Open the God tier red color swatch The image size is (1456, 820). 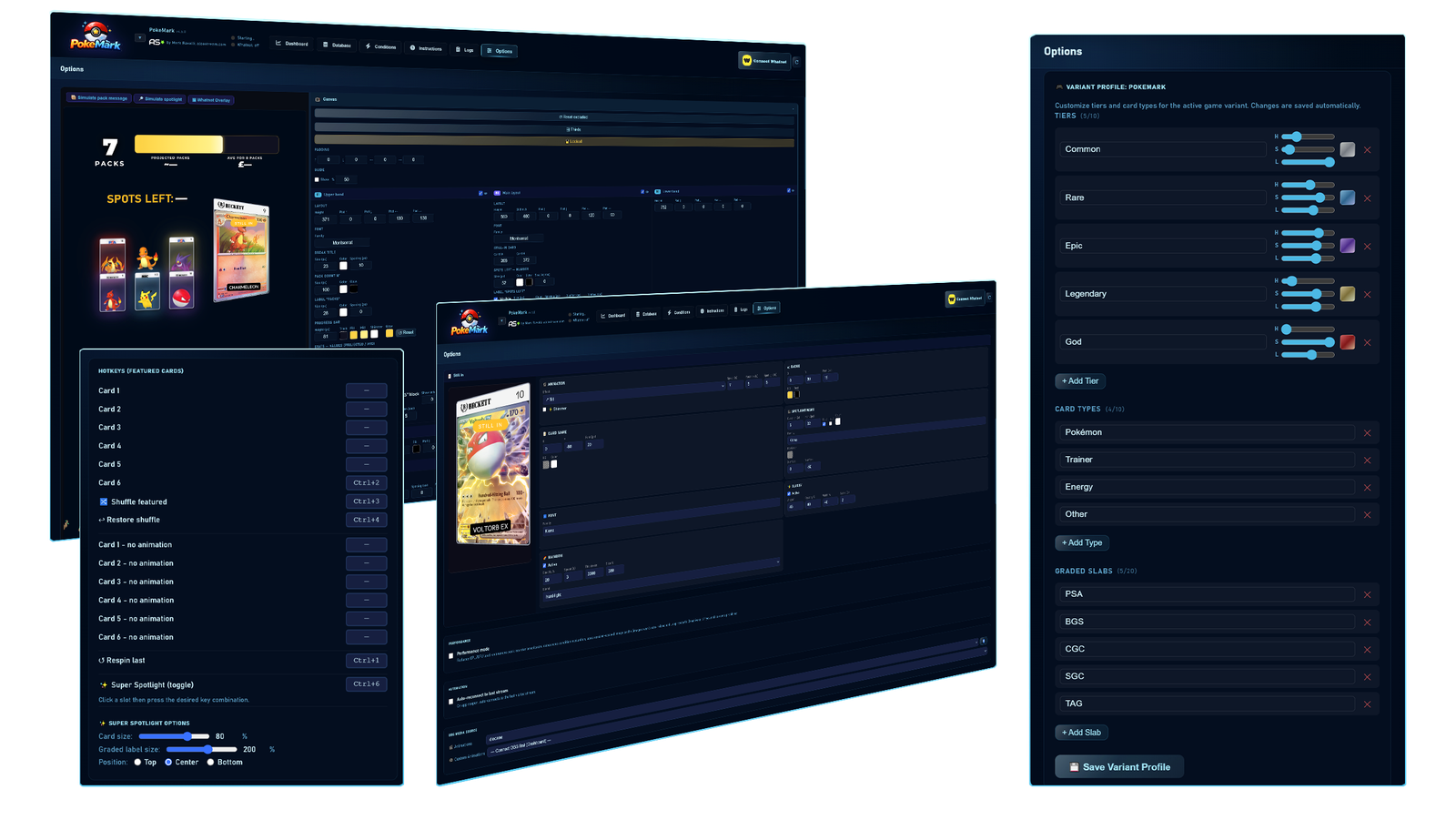1348,342
